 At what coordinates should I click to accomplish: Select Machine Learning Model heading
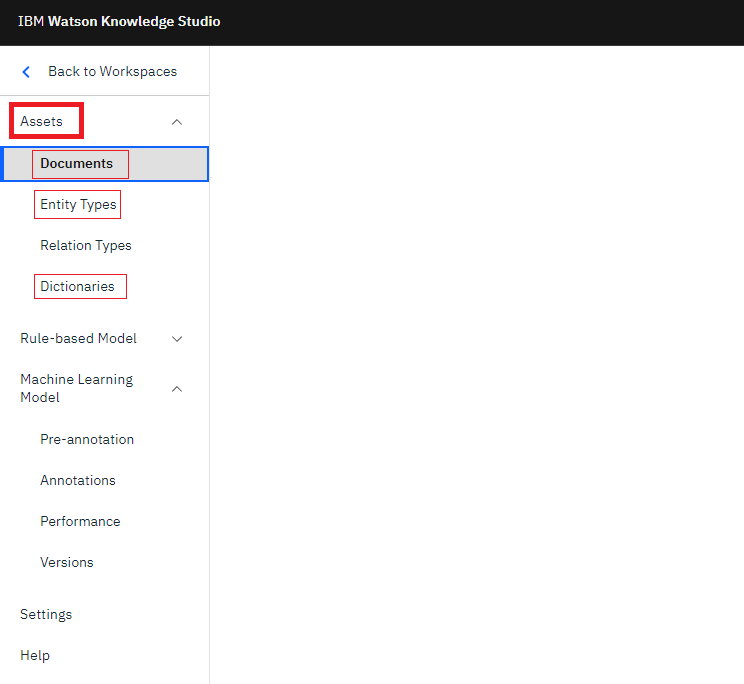pyautogui.click(x=77, y=388)
